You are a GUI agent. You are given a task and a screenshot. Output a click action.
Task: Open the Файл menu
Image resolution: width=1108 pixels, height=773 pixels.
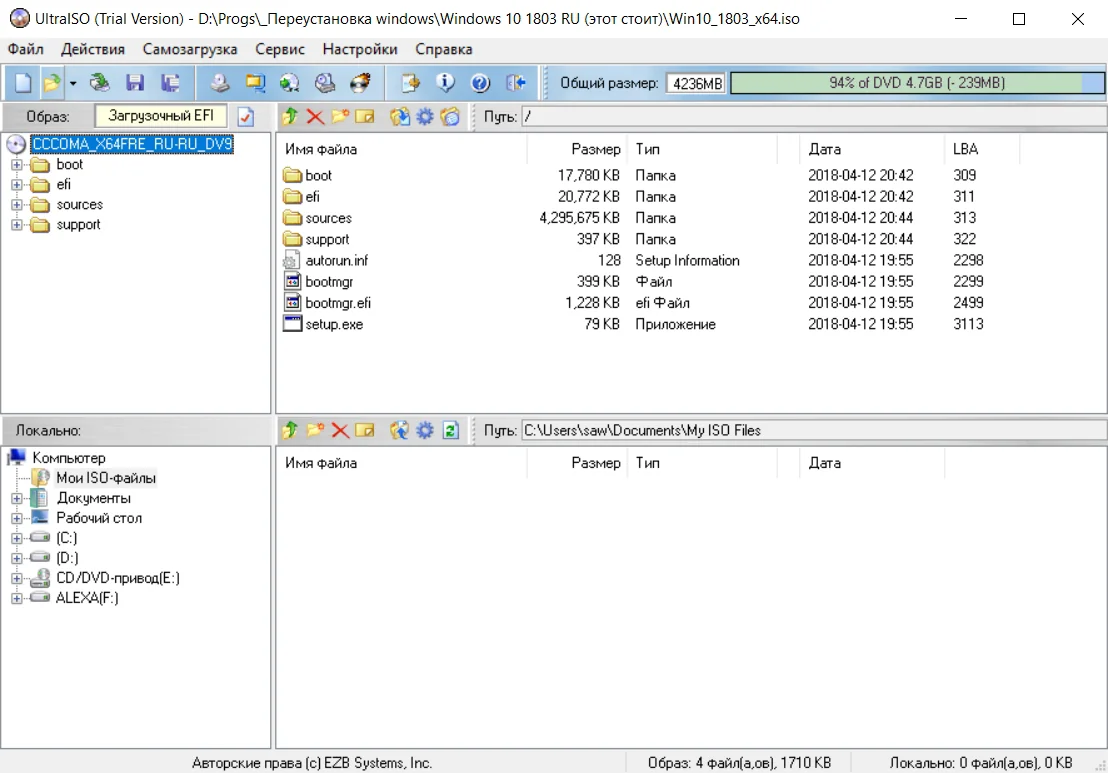coord(25,49)
